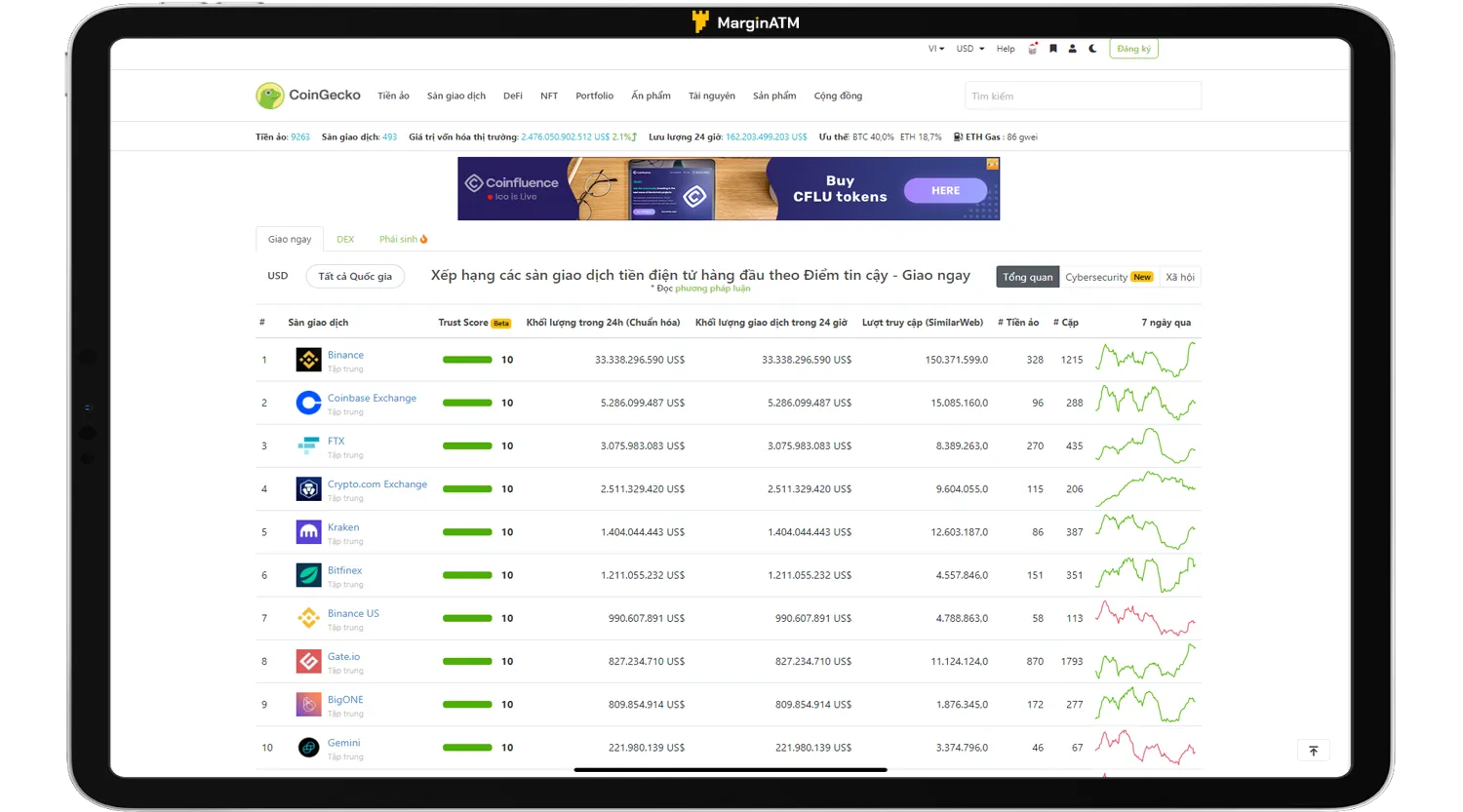
Task: Click the Đăng ký sign-up button
Action: click(1133, 49)
